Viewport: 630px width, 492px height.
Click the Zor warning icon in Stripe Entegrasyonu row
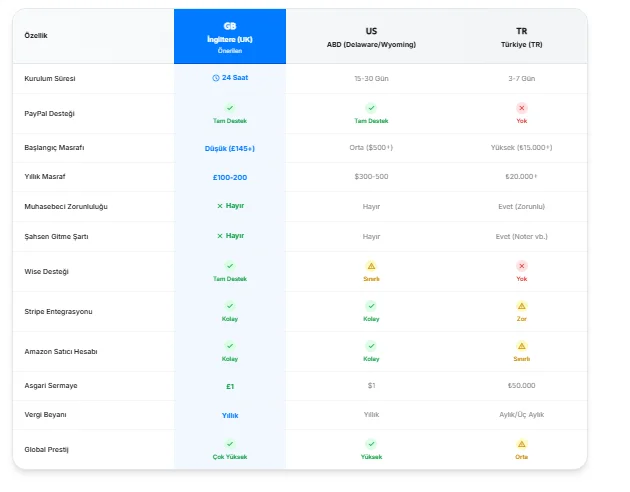[x=522, y=306]
